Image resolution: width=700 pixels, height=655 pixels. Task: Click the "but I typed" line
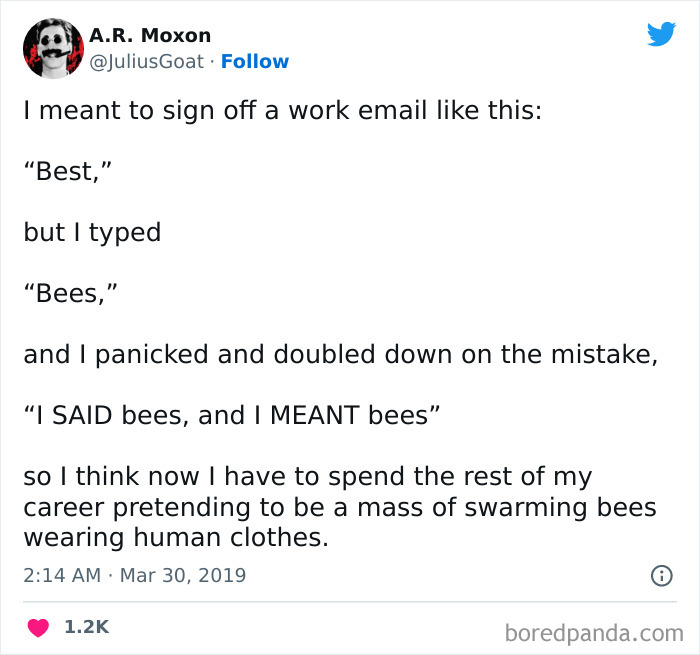(x=92, y=232)
